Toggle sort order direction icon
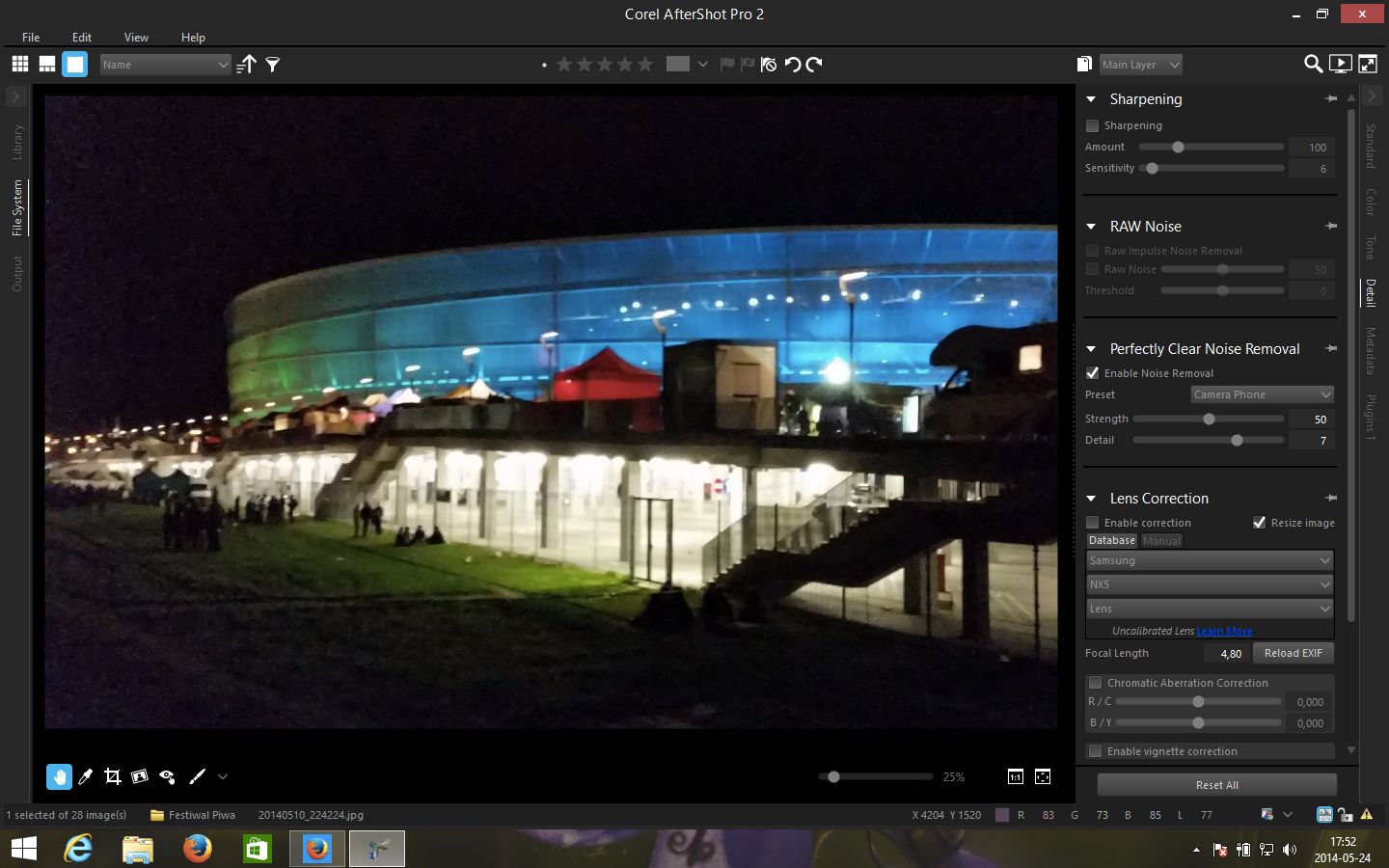The width and height of the screenshot is (1389, 868). (x=247, y=65)
